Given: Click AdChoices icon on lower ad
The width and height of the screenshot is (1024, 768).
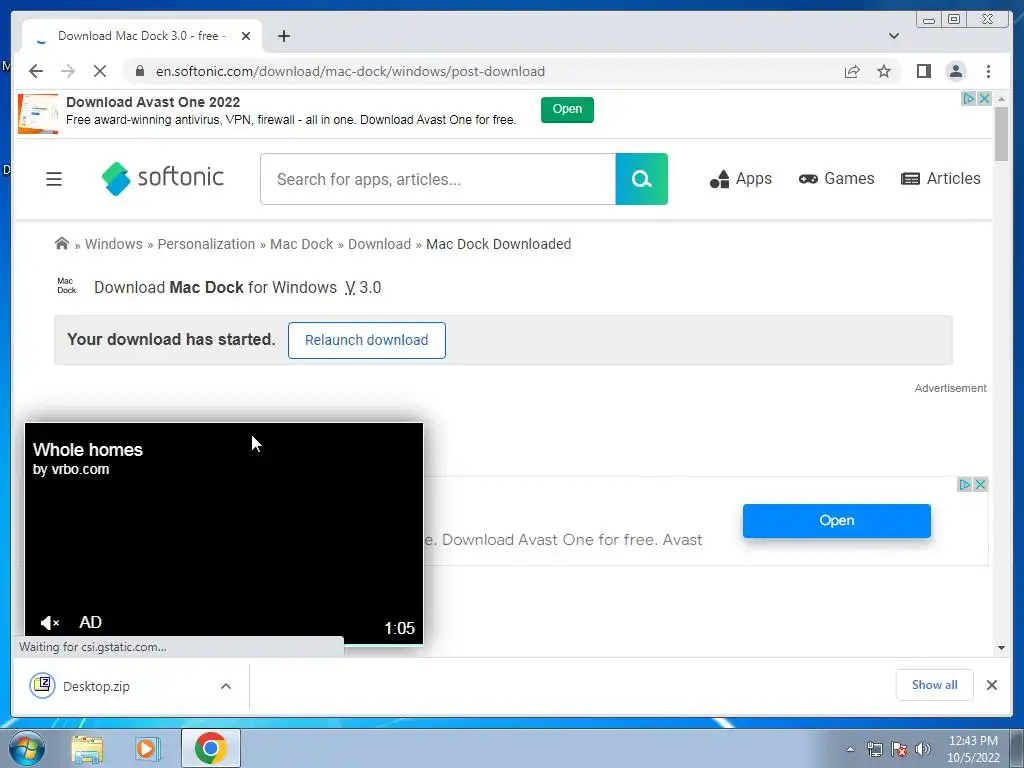Looking at the screenshot, I should click(965, 485).
